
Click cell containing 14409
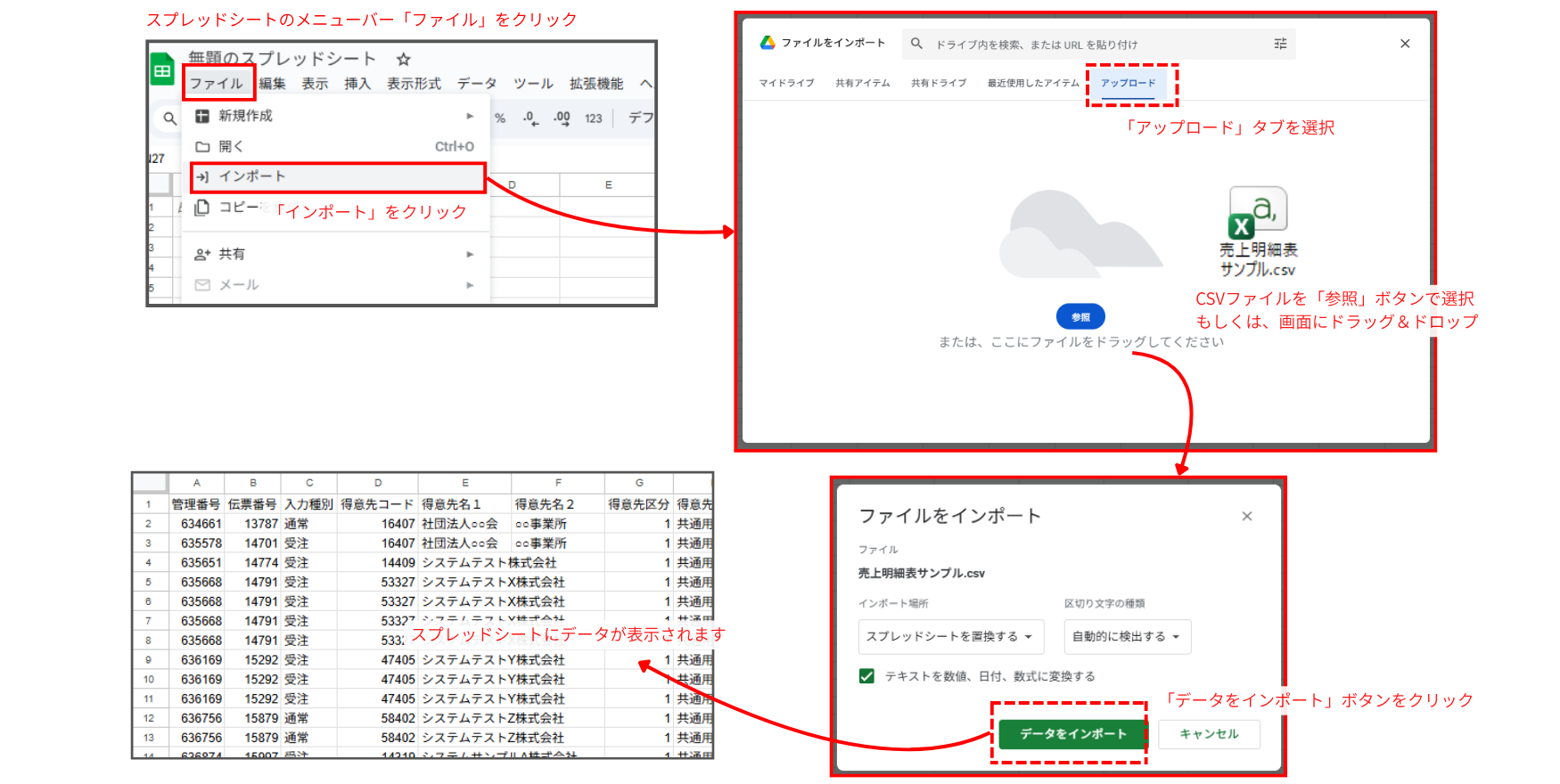pos(377,563)
